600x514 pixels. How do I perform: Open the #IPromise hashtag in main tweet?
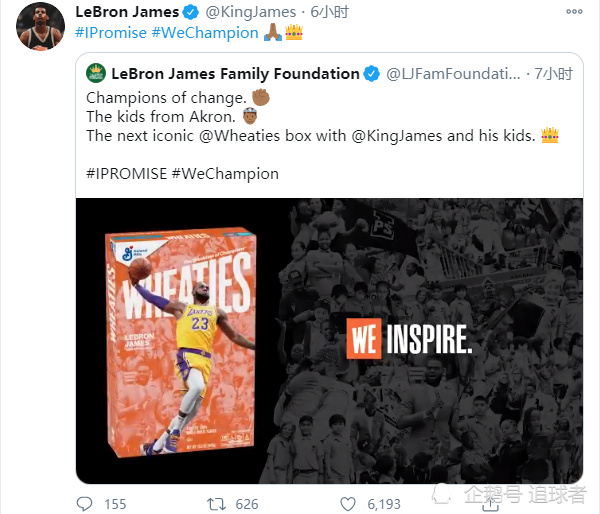pos(111,32)
